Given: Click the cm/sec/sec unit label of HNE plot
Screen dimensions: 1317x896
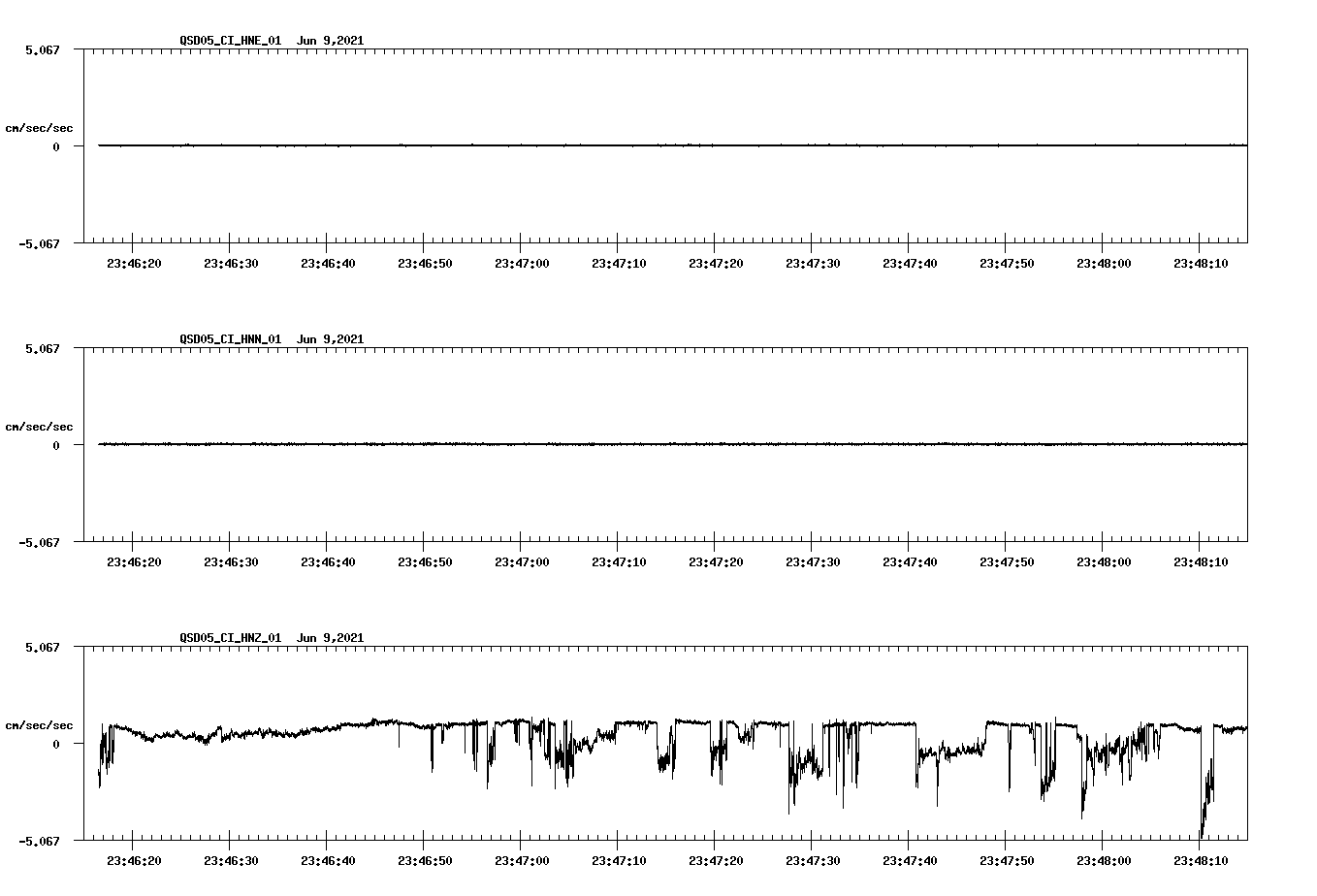Looking at the screenshot, I should 39,128.
